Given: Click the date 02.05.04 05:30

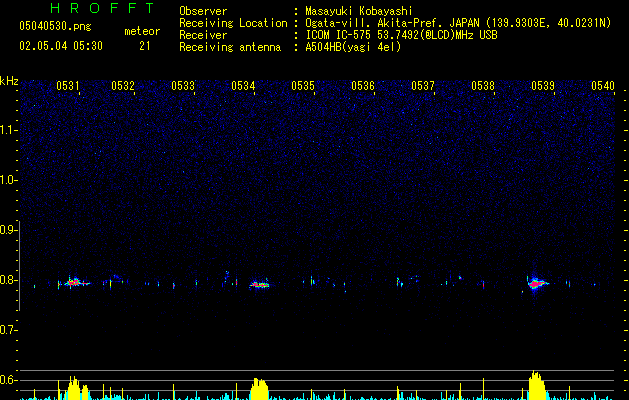Looking at the screenshot, I should (61, 46).
